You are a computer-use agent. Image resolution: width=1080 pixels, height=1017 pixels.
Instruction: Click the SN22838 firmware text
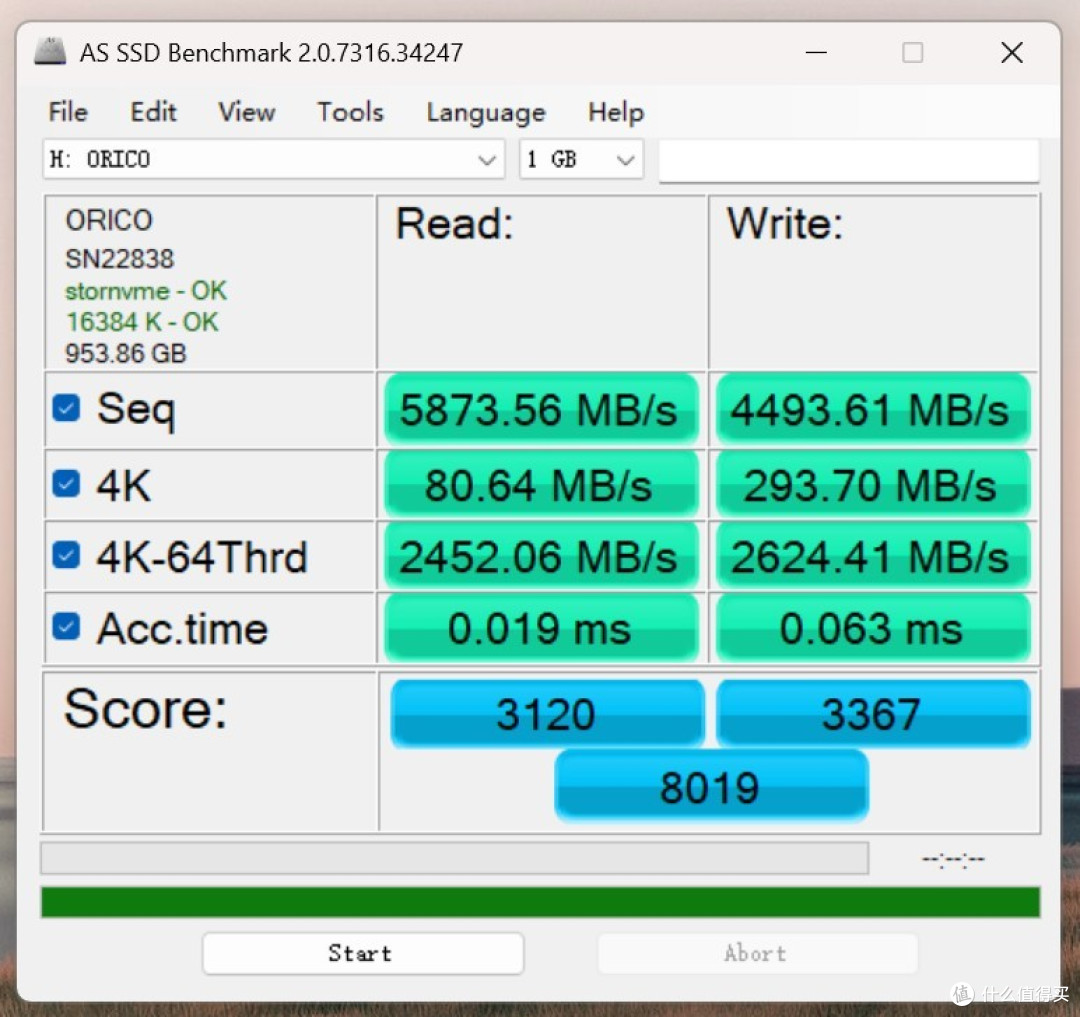[119, 259]
